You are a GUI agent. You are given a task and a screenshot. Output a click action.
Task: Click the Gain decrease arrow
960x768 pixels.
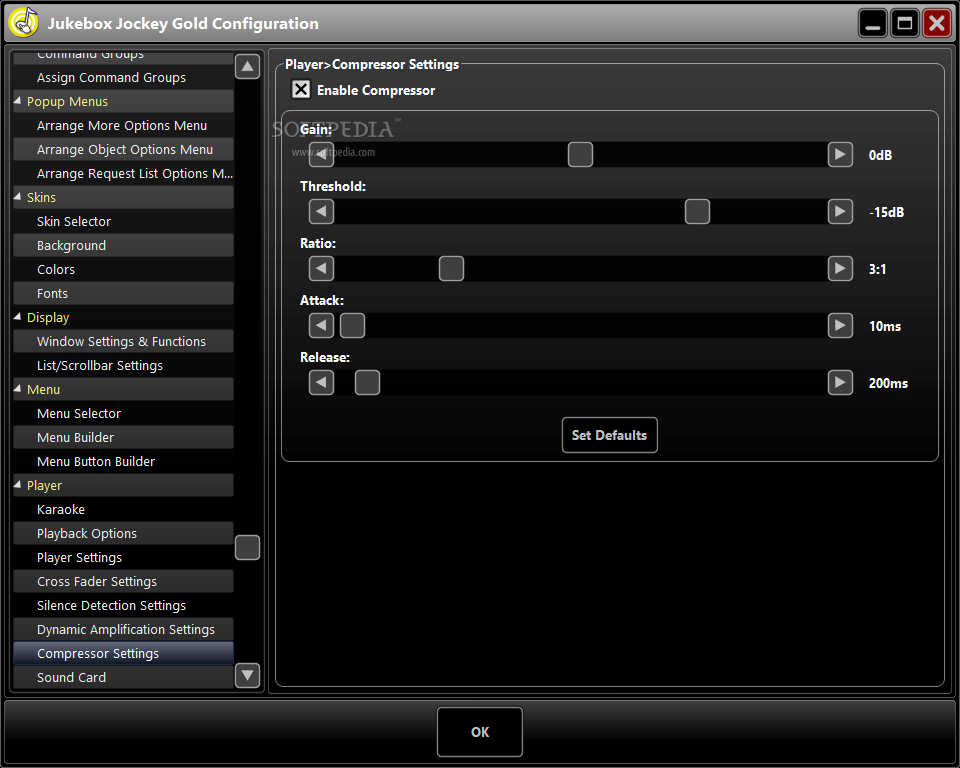(321, 154)
